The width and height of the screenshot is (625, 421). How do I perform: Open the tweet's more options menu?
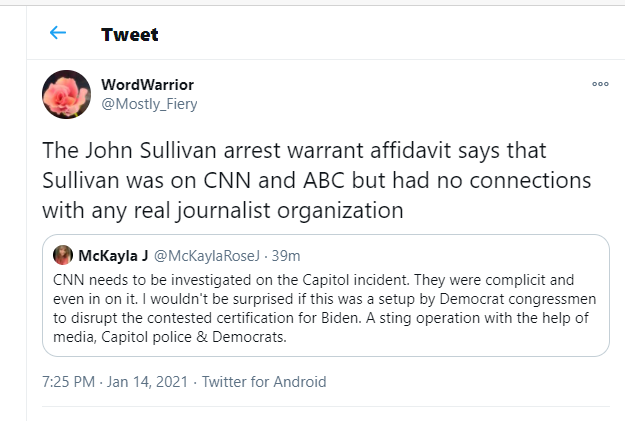click(600, 84)
